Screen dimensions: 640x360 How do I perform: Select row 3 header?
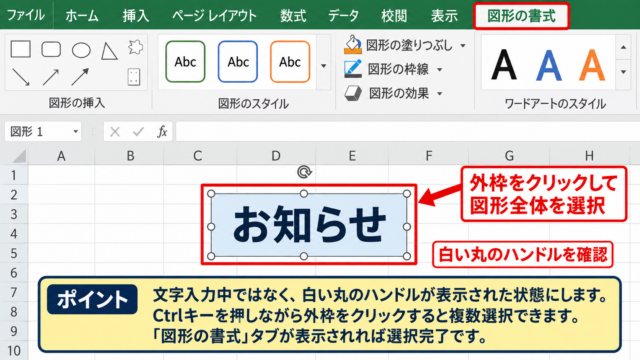click(14, 214)
